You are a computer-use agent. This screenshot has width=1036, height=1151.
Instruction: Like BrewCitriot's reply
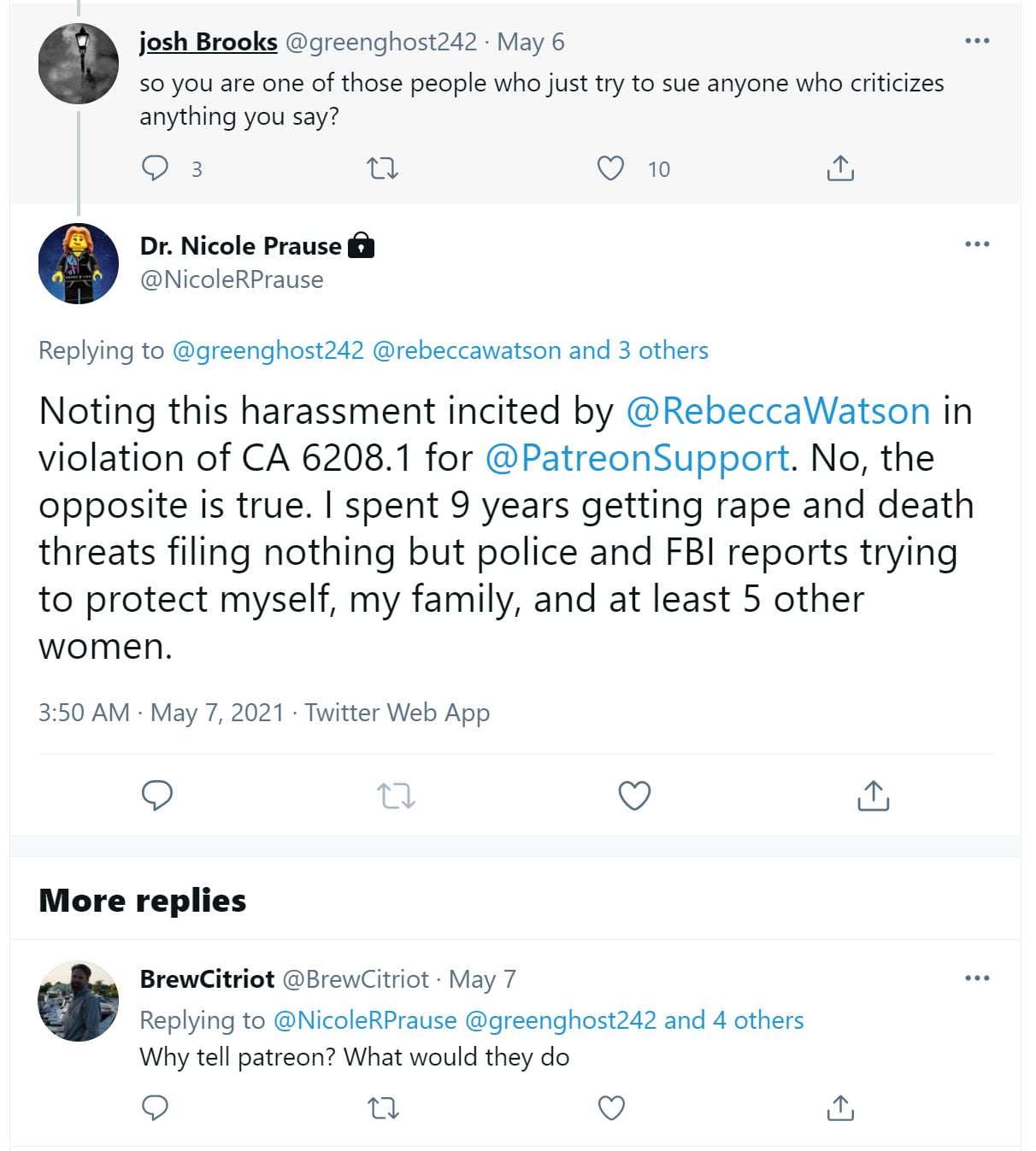610,1108
